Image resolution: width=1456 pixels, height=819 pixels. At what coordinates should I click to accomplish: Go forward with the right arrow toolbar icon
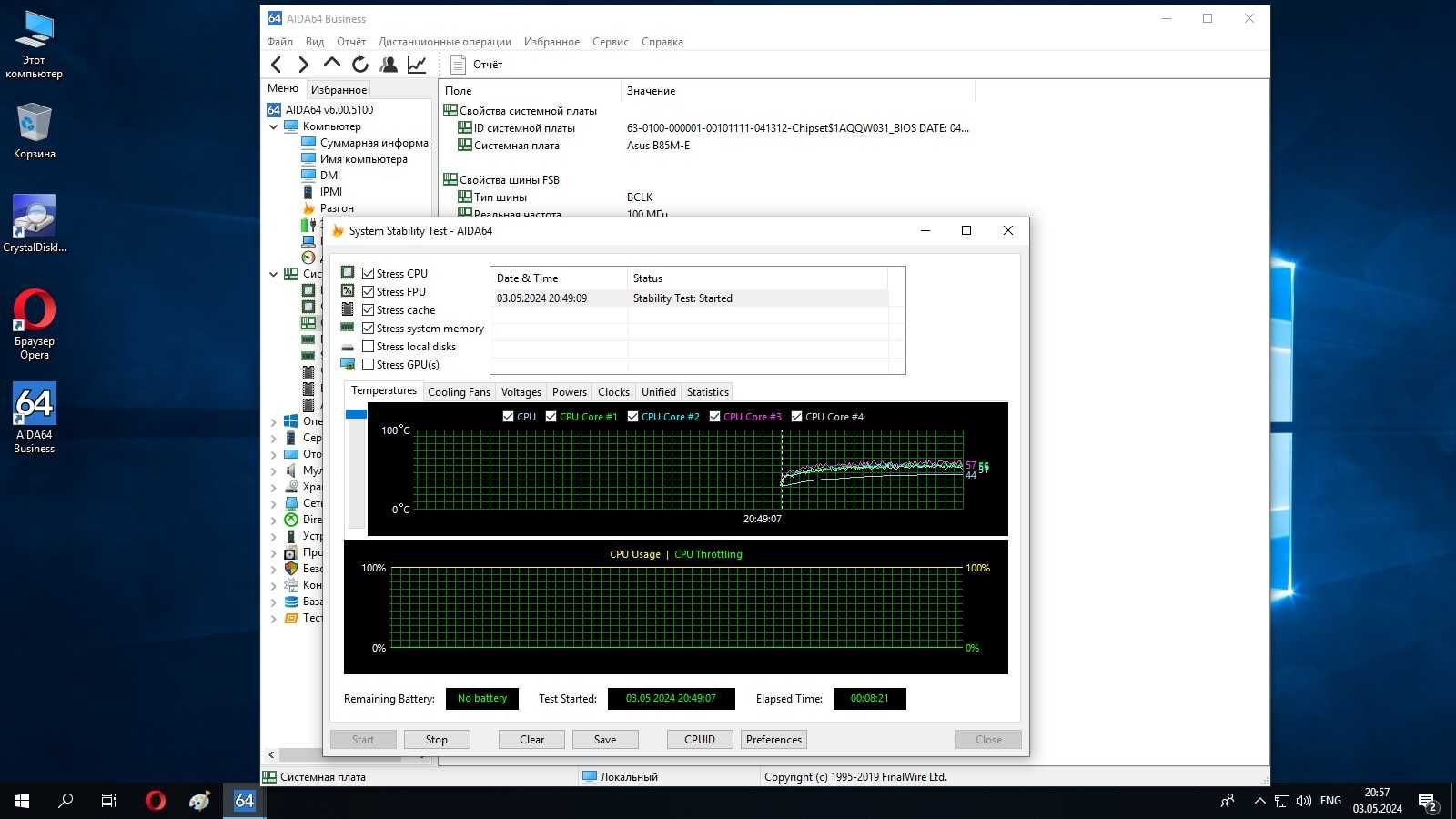tap(304, 64)
